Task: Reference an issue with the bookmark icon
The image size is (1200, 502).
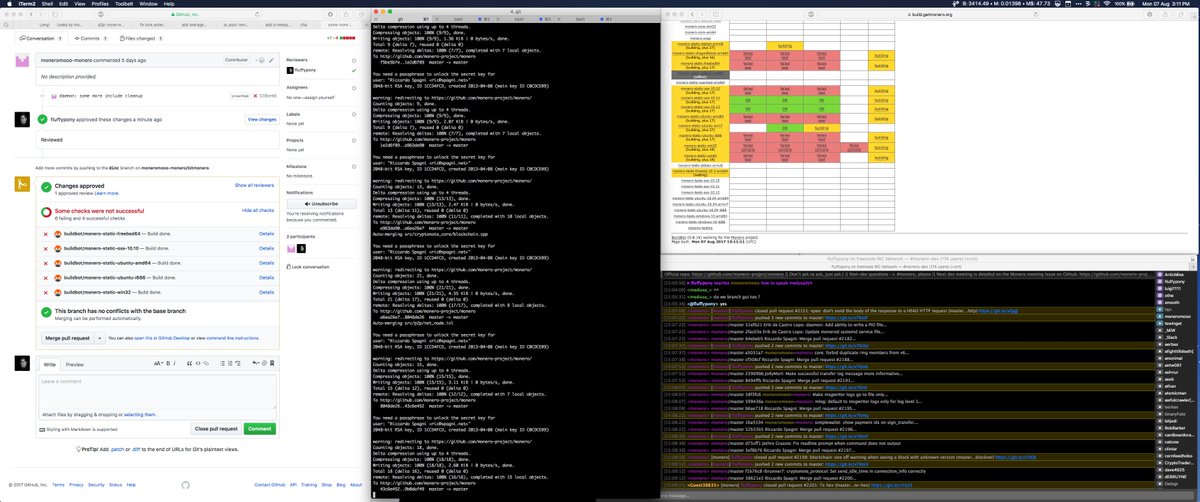Action: (272, 363)
